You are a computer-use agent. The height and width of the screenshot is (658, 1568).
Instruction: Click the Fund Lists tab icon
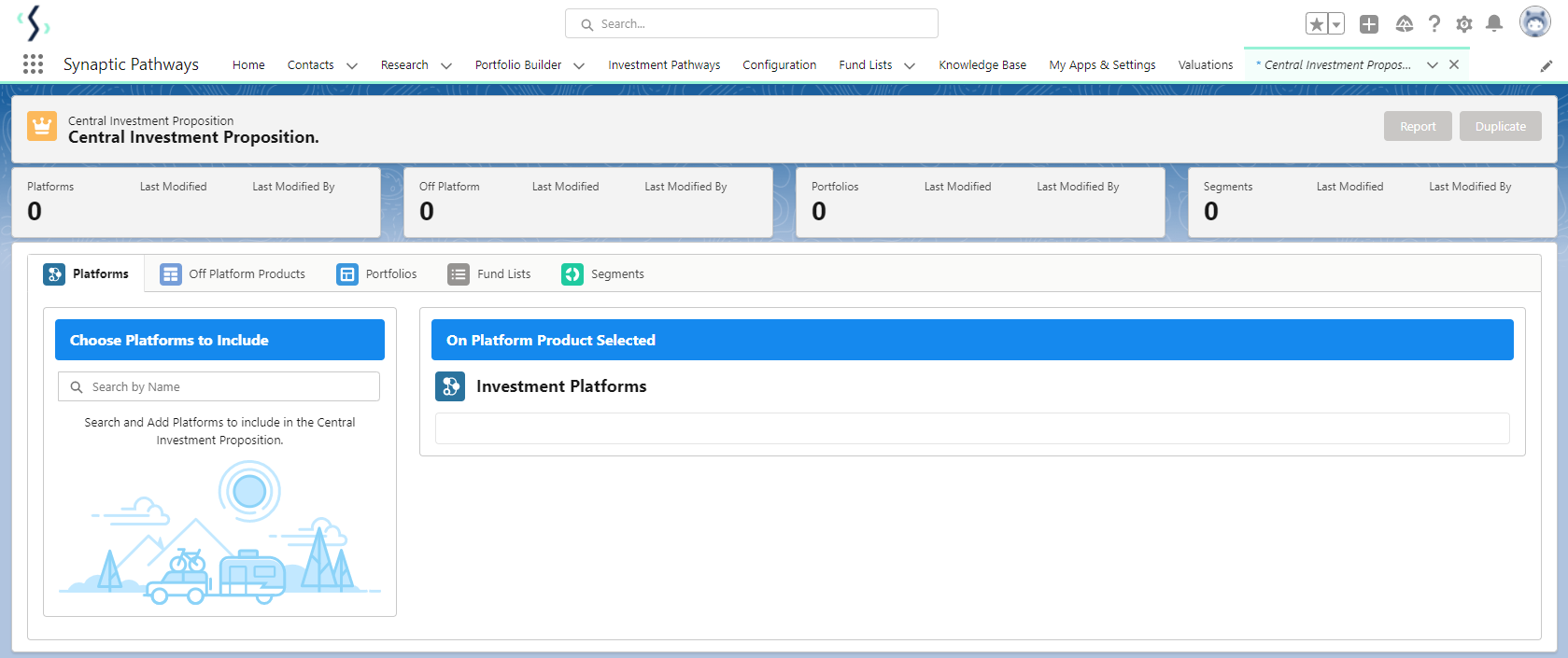click(x=459, y=273)
